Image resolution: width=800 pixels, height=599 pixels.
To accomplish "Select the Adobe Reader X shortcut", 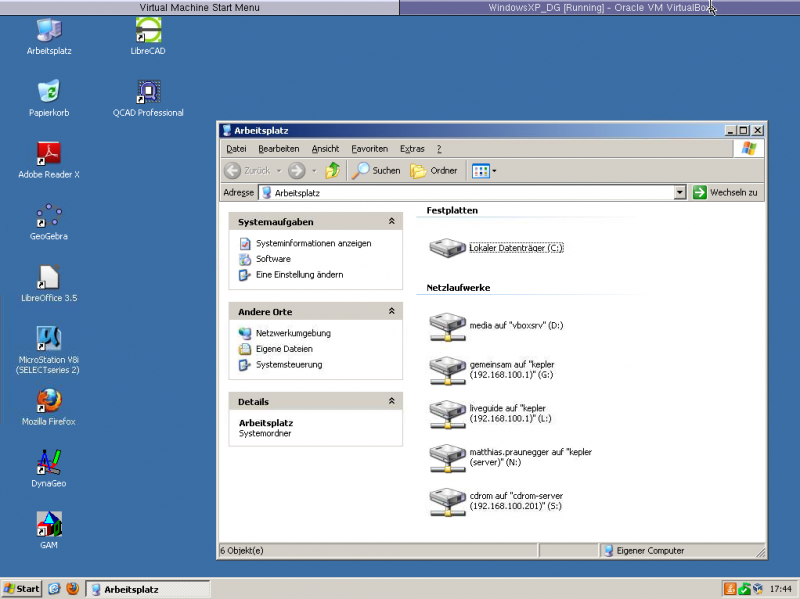I will coord(49,160).
